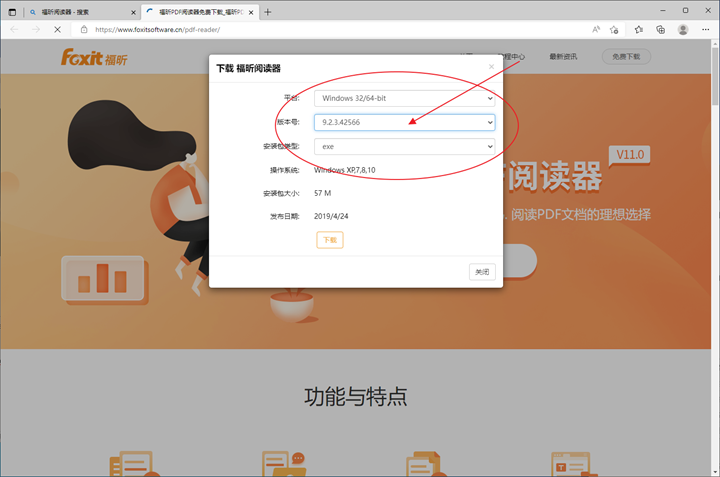The image size is (720, 477).
Task: Click the 57 M package size text
Action: coord(322,193)
